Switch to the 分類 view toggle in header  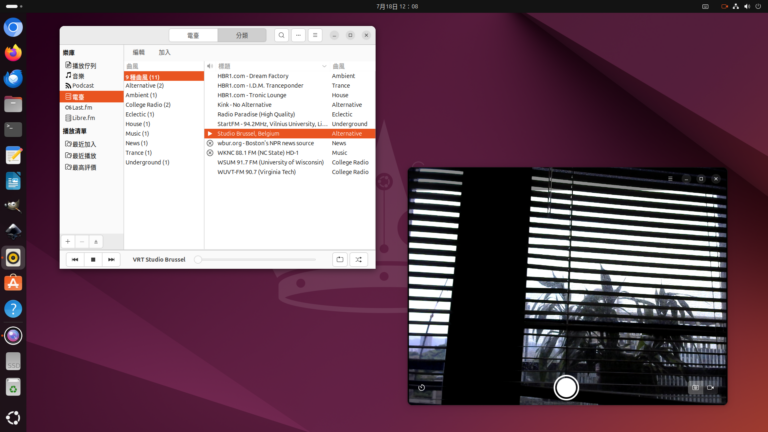point(242,35)
